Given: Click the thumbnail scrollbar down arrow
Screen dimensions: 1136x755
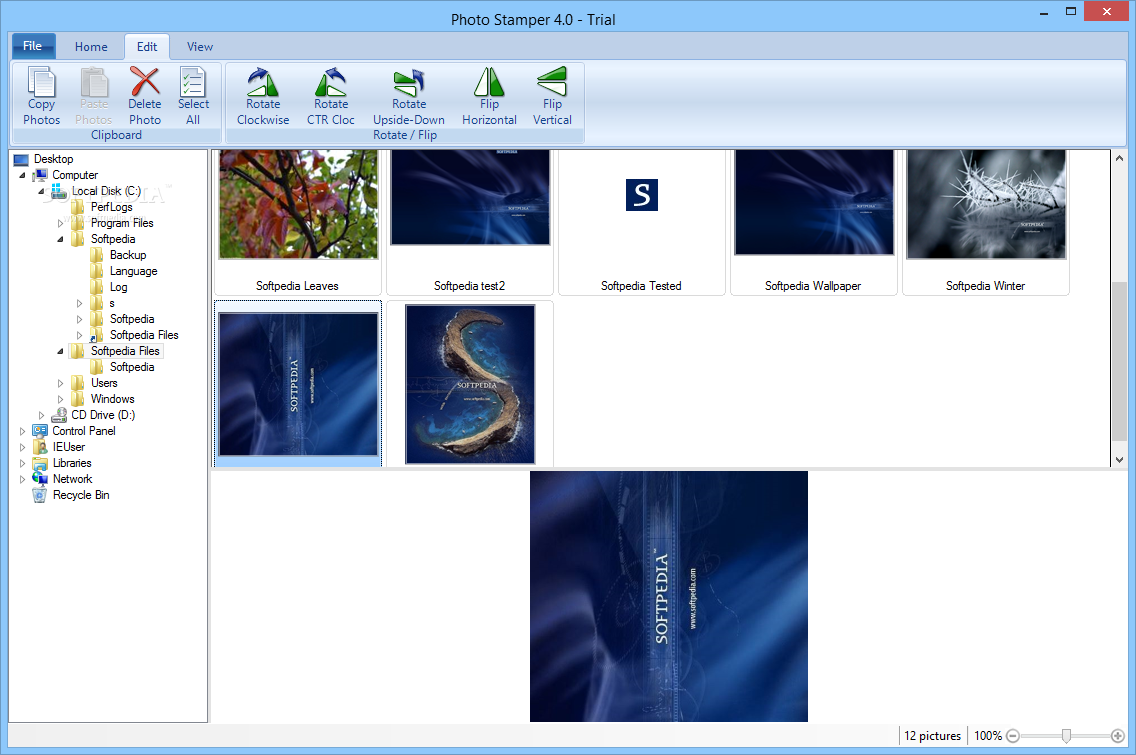Looking at the screenshot, I should [x=1119, y=459].
